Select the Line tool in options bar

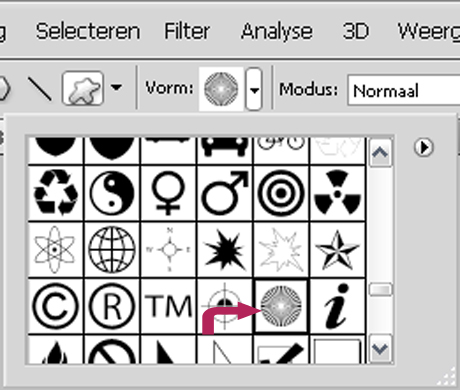[x=40, y=89]
